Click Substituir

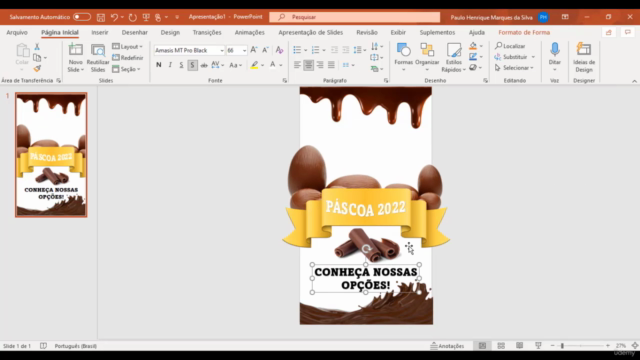point(512,57)
